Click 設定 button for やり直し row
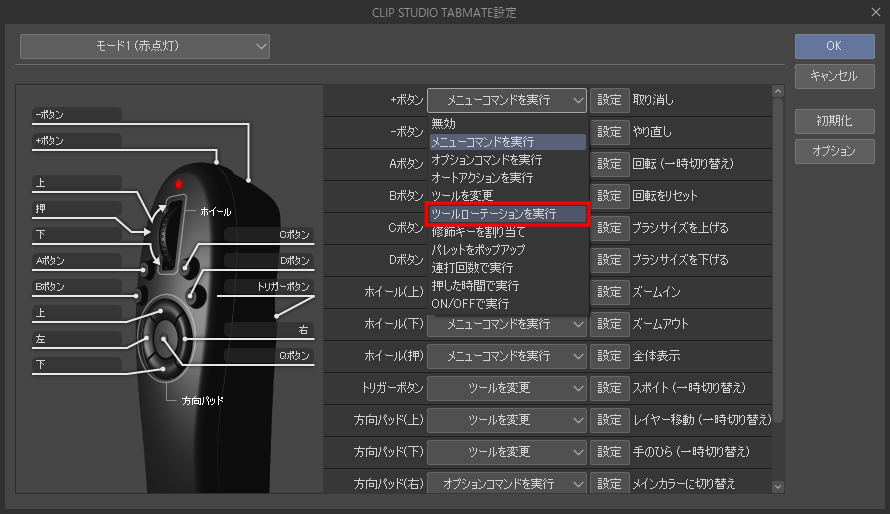 coord(610,132)
